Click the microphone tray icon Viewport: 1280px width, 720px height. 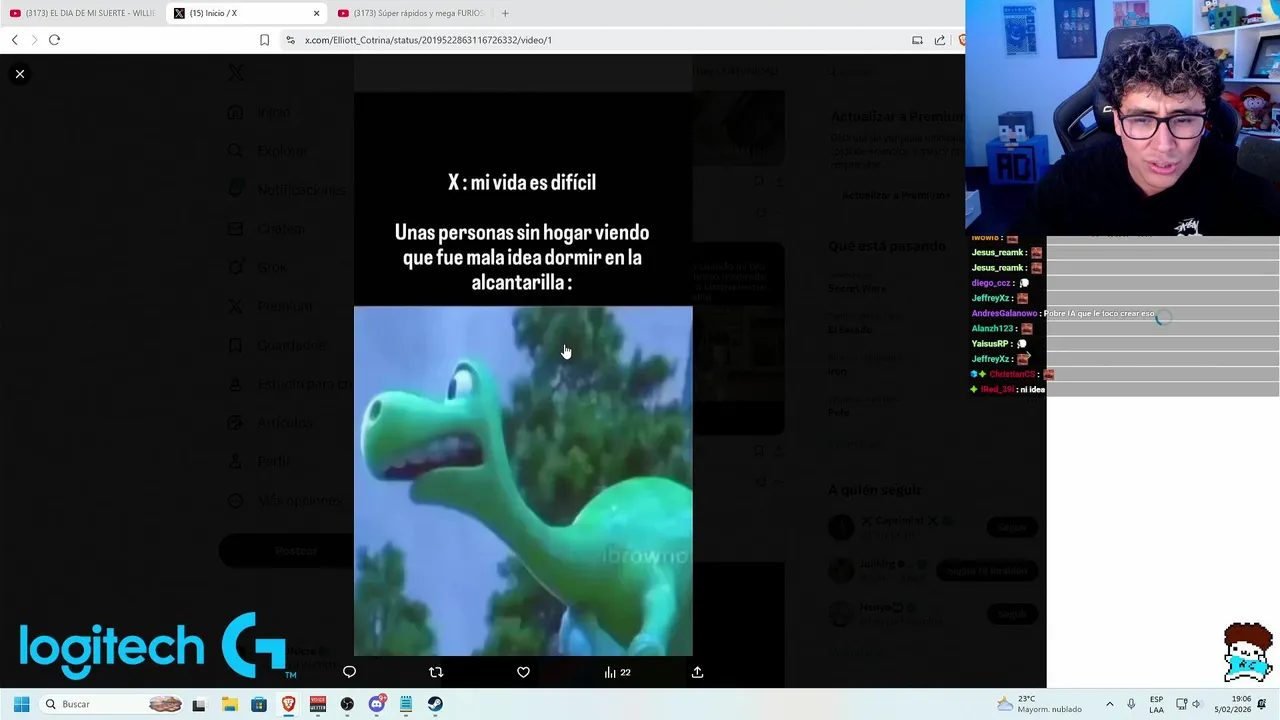[1131, 704]
